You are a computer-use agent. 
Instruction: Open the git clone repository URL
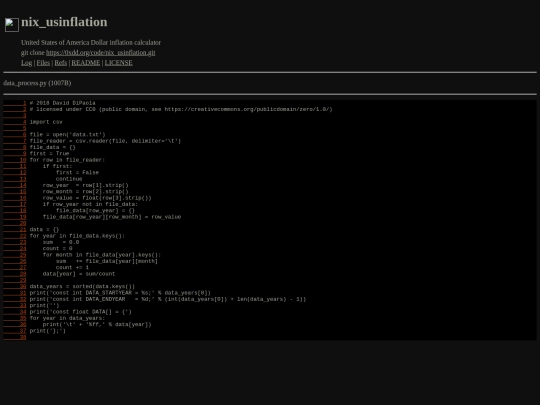[101, 53]
